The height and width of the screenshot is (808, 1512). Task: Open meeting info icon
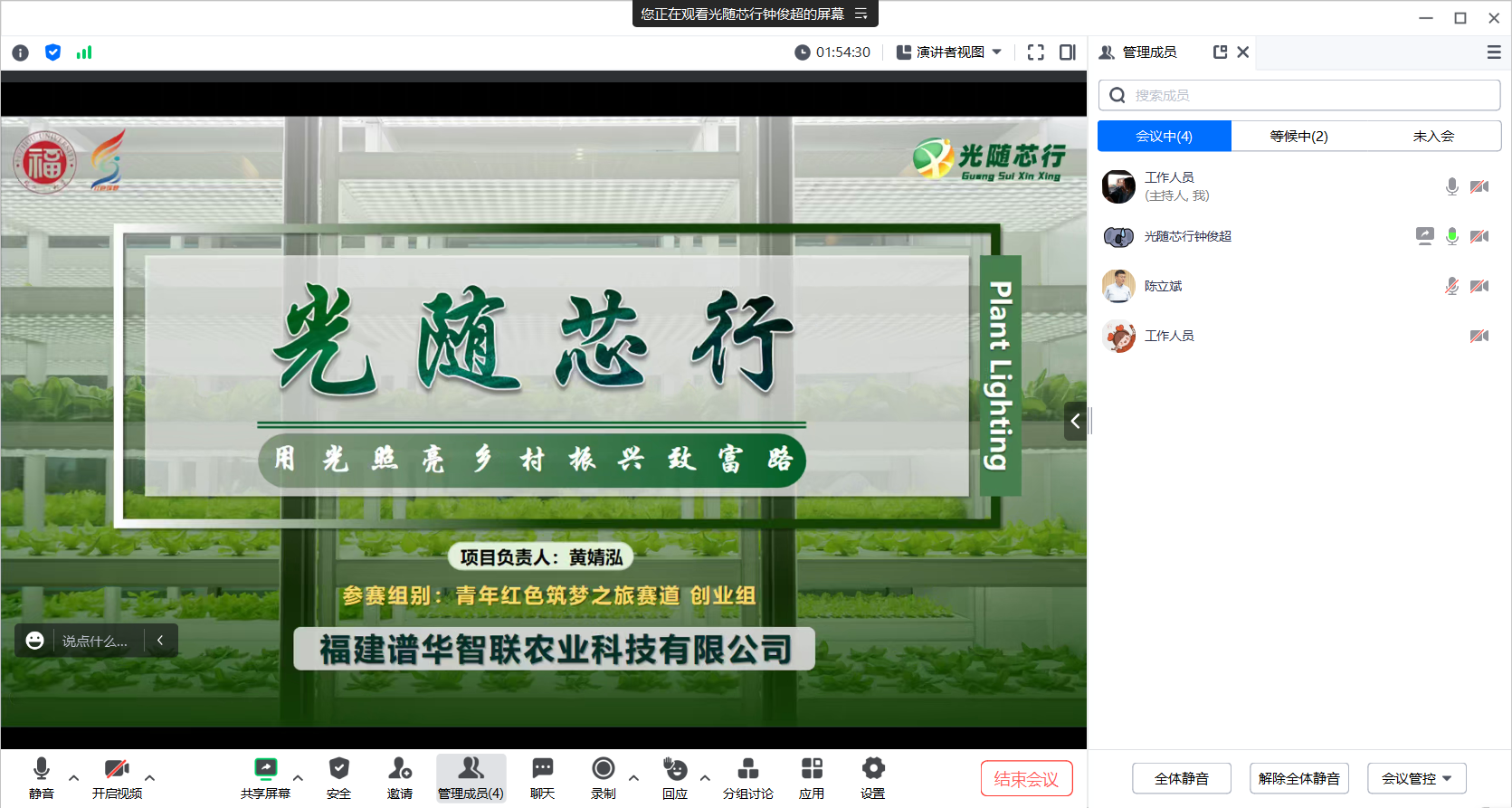pyautogui.click(x=20, y=52)
